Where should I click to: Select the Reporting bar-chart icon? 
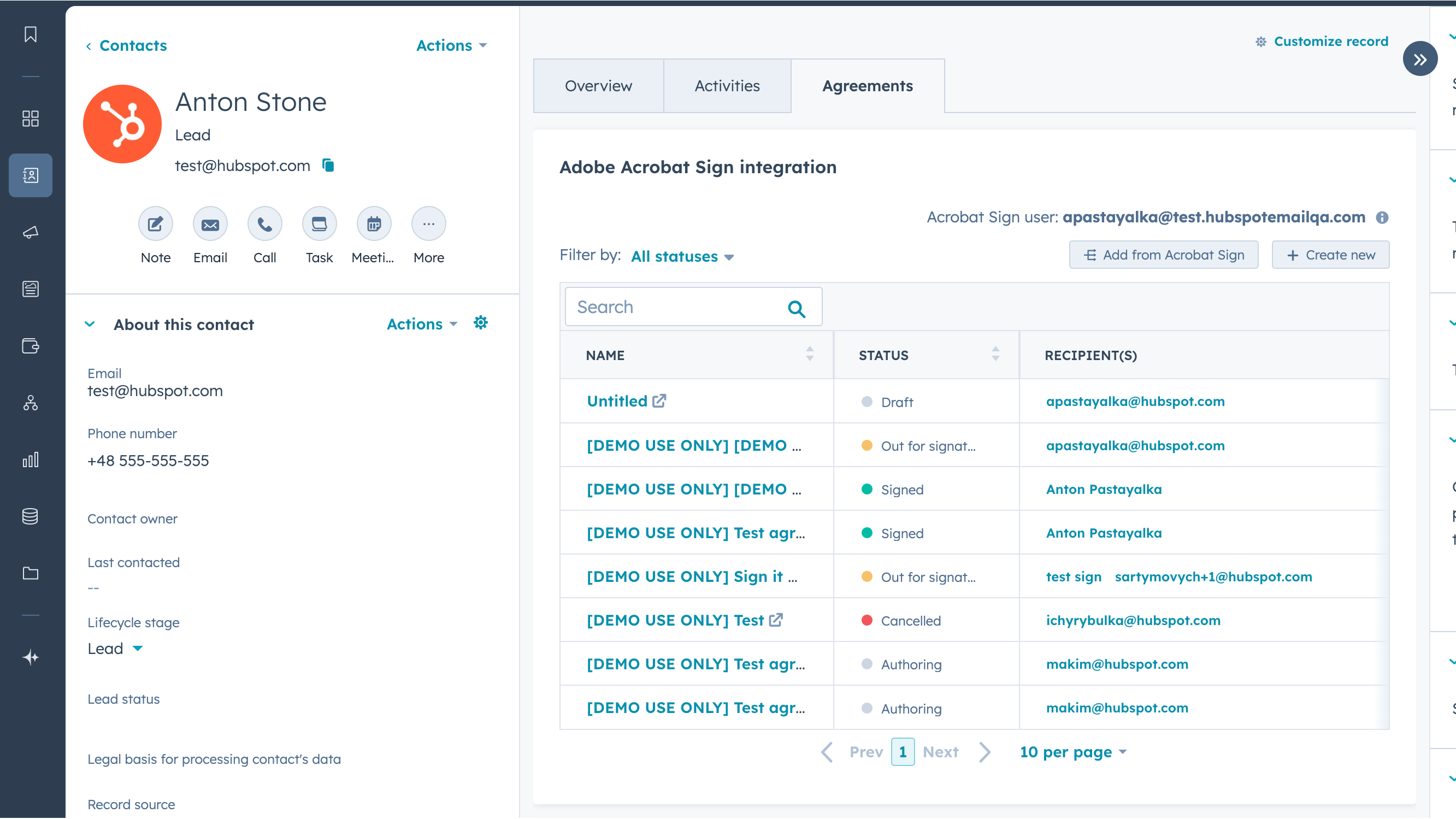31,459
